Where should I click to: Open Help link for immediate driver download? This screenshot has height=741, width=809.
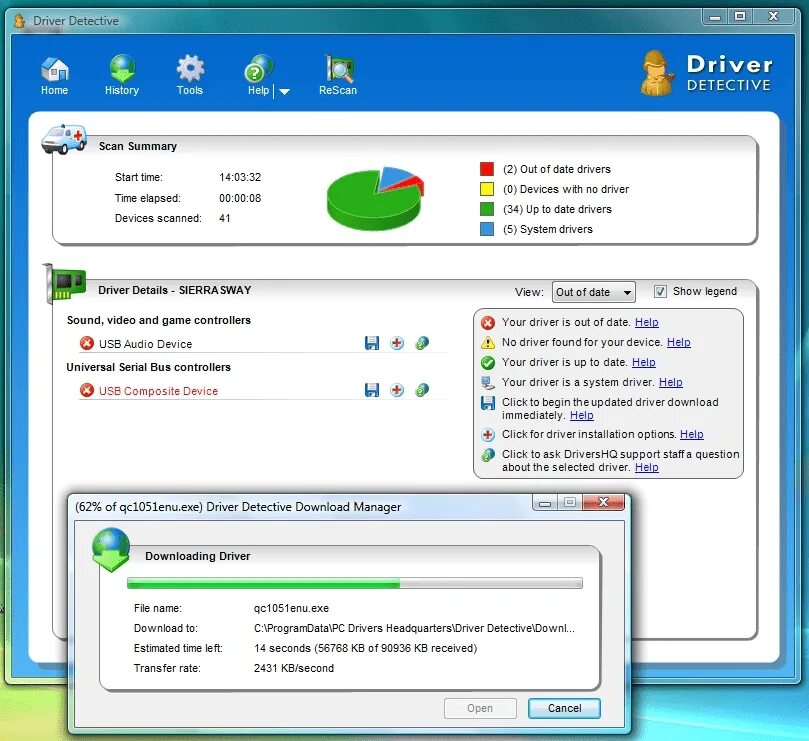[x=581, y=415]
